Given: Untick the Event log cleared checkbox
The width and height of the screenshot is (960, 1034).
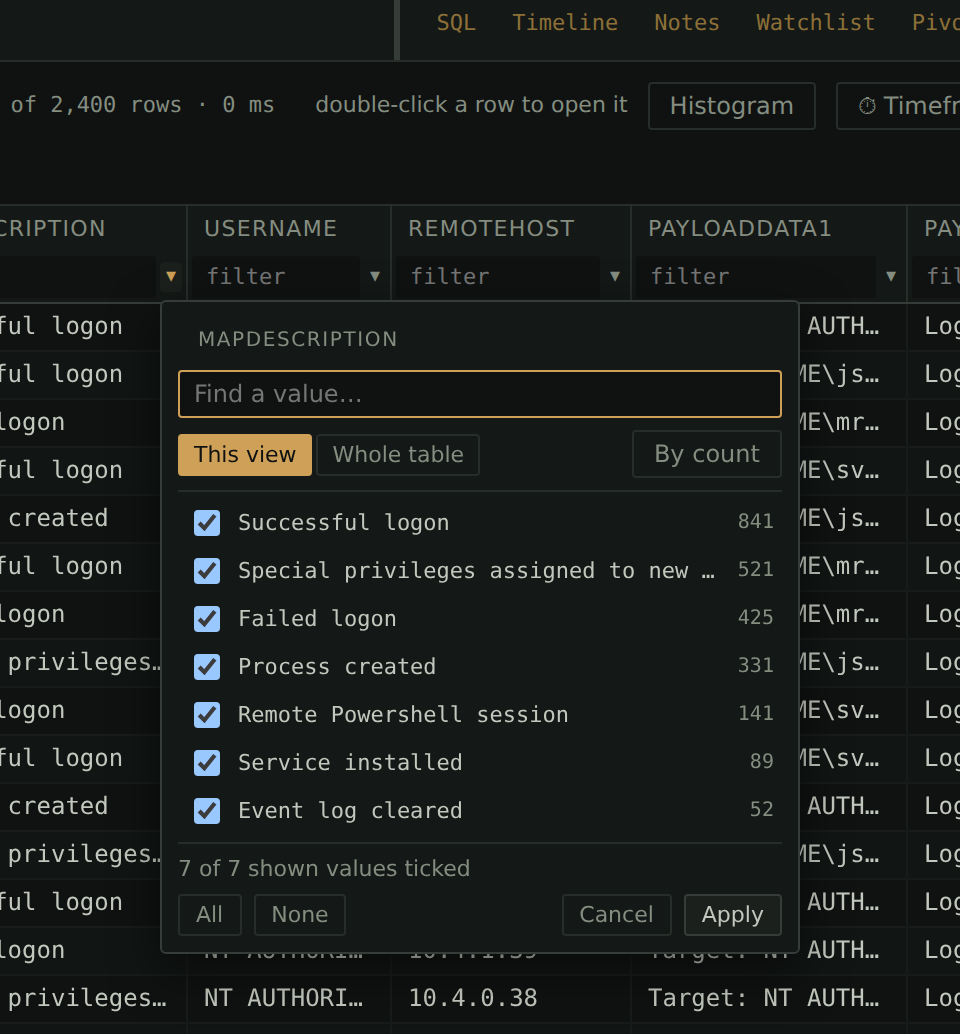Looking at the screenshot, I should (207, 811).
